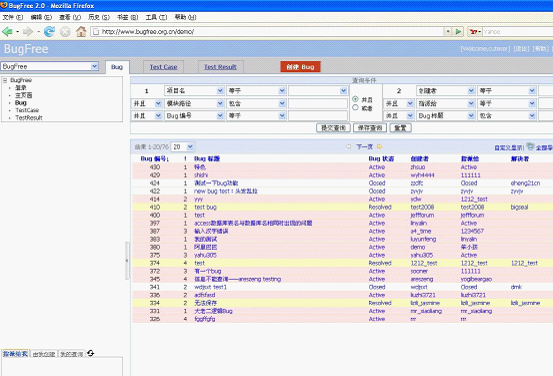553x376 pixels.
Task: Click the red 创建 Bug button
Action: click(300, 67)
